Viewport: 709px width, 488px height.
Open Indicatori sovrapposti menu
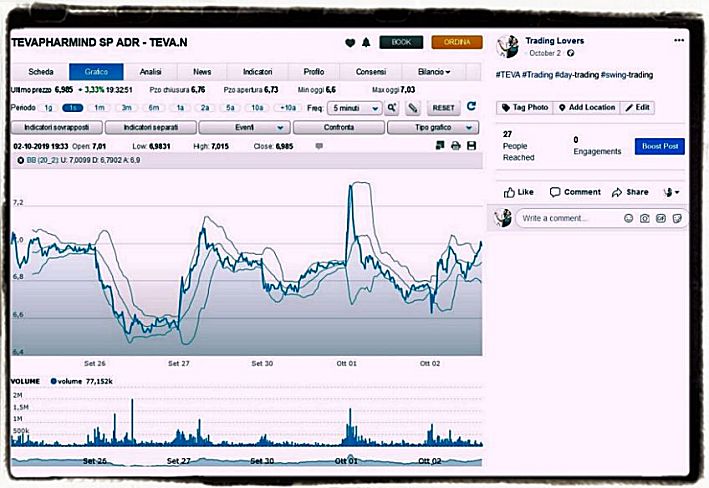[57, 128]
